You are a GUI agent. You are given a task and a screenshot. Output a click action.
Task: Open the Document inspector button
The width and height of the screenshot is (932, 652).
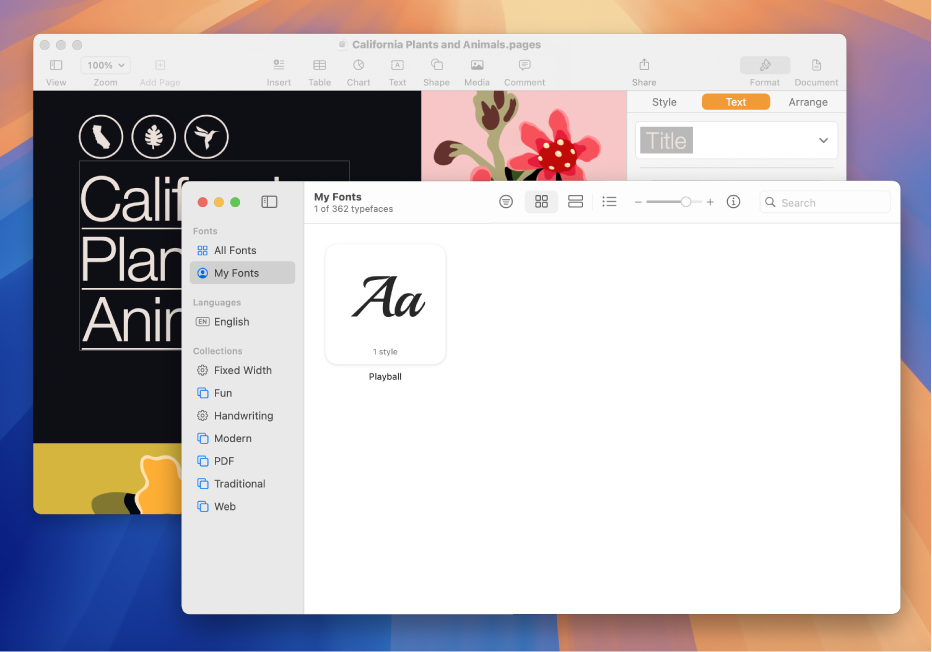pos(816,71)
